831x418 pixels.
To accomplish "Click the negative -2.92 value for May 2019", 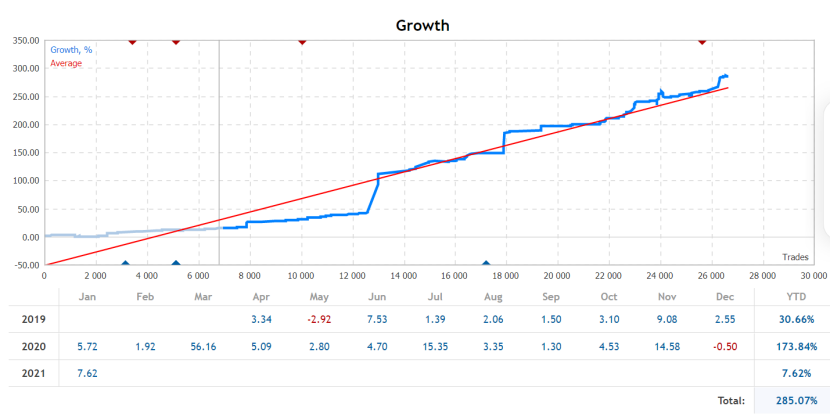I will pos(319,319).
